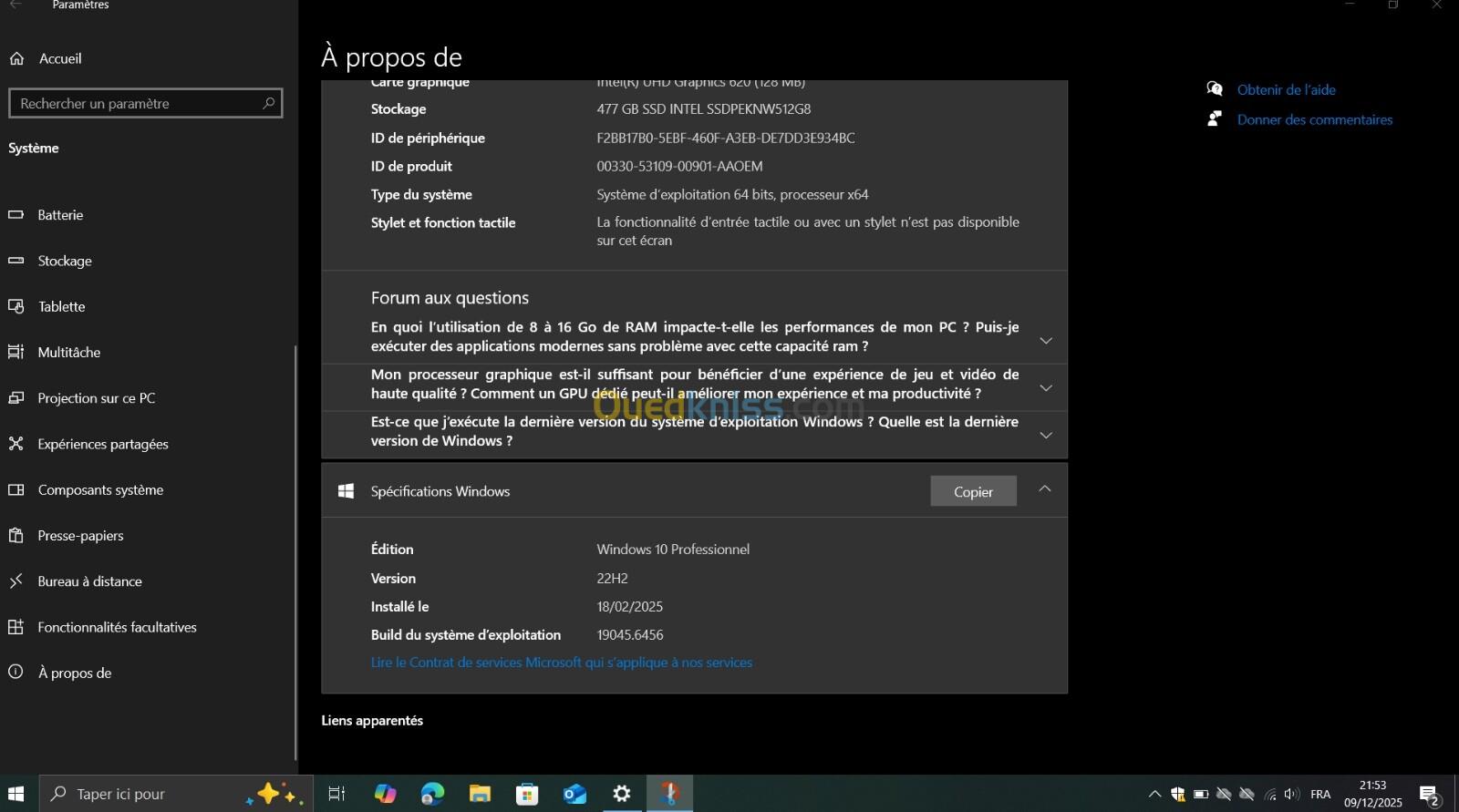The height and width of the screenshot is (812, 1459).
Task: Click the Rechercher un paramètre search field
Action: [137, 104]
